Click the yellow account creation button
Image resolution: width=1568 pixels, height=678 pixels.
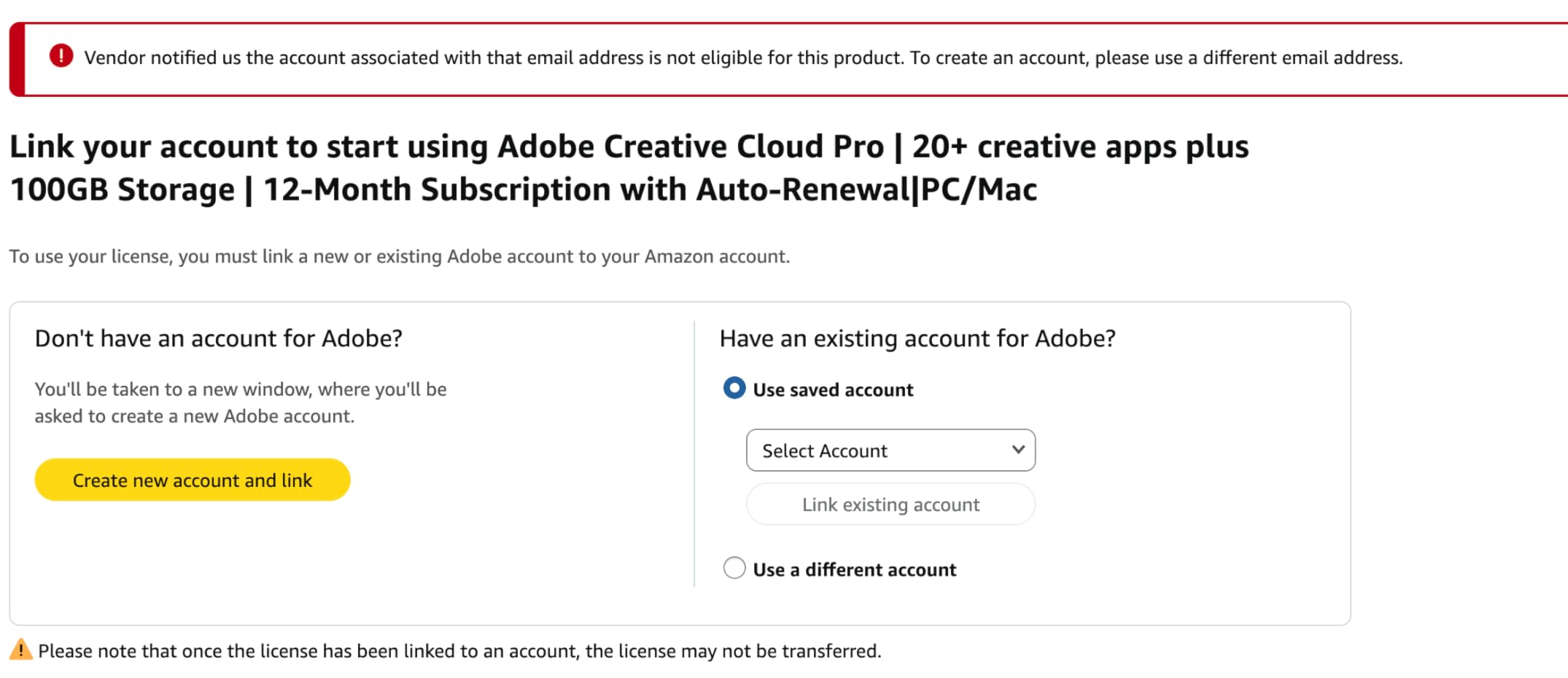pyautogui.click(x=192, y=480)
